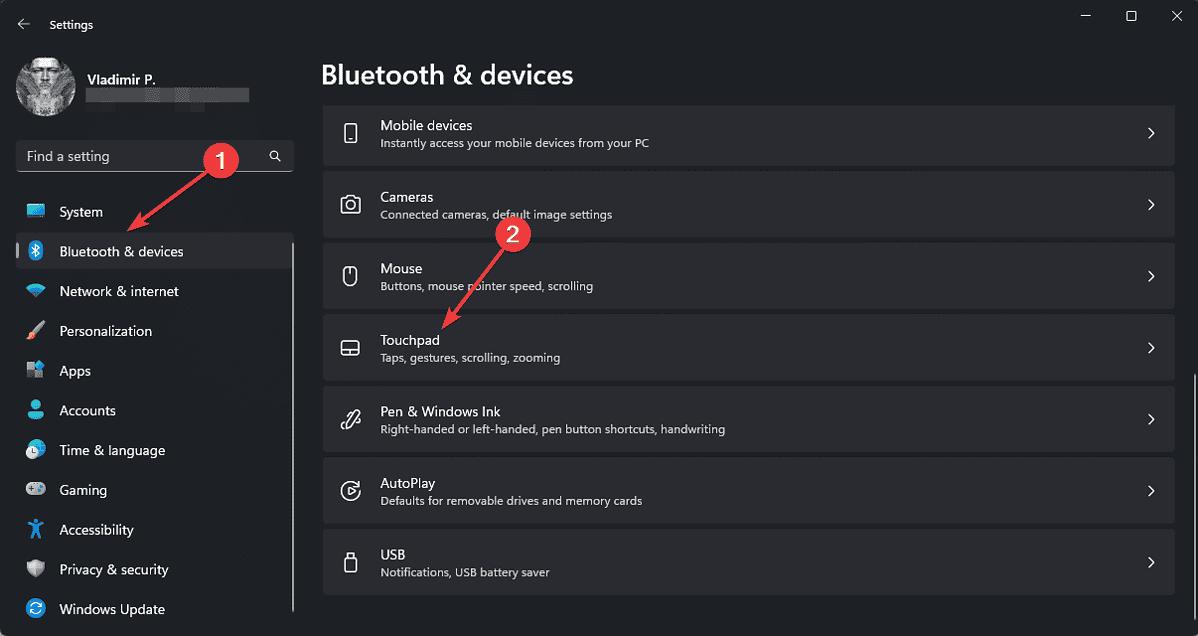Select the USB lock icon
Image resolution: width=1198 pixels, height=636 pixels.
pyautogui.click(x=351, y=561)
